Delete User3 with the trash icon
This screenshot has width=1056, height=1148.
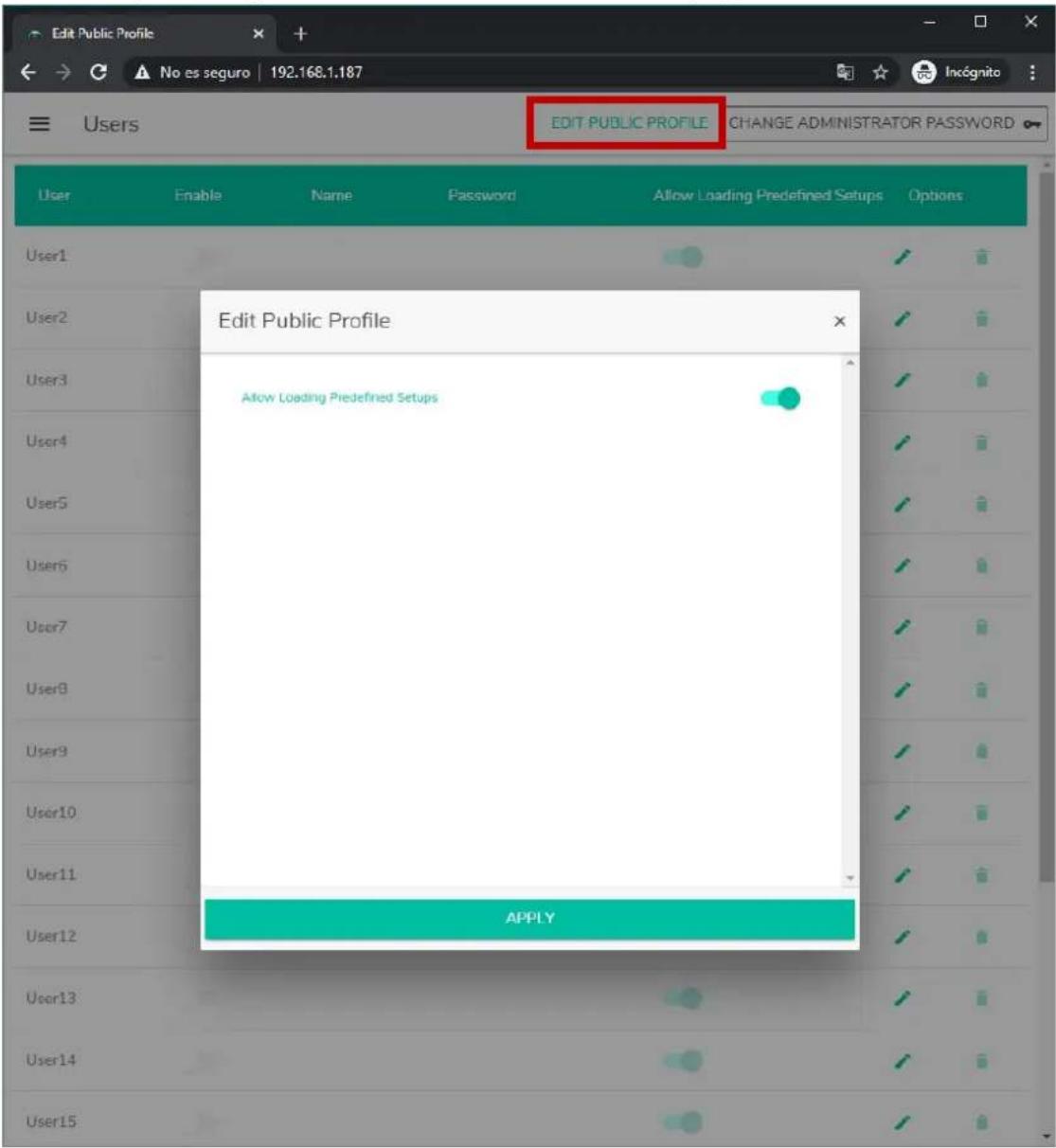[982, 381]
